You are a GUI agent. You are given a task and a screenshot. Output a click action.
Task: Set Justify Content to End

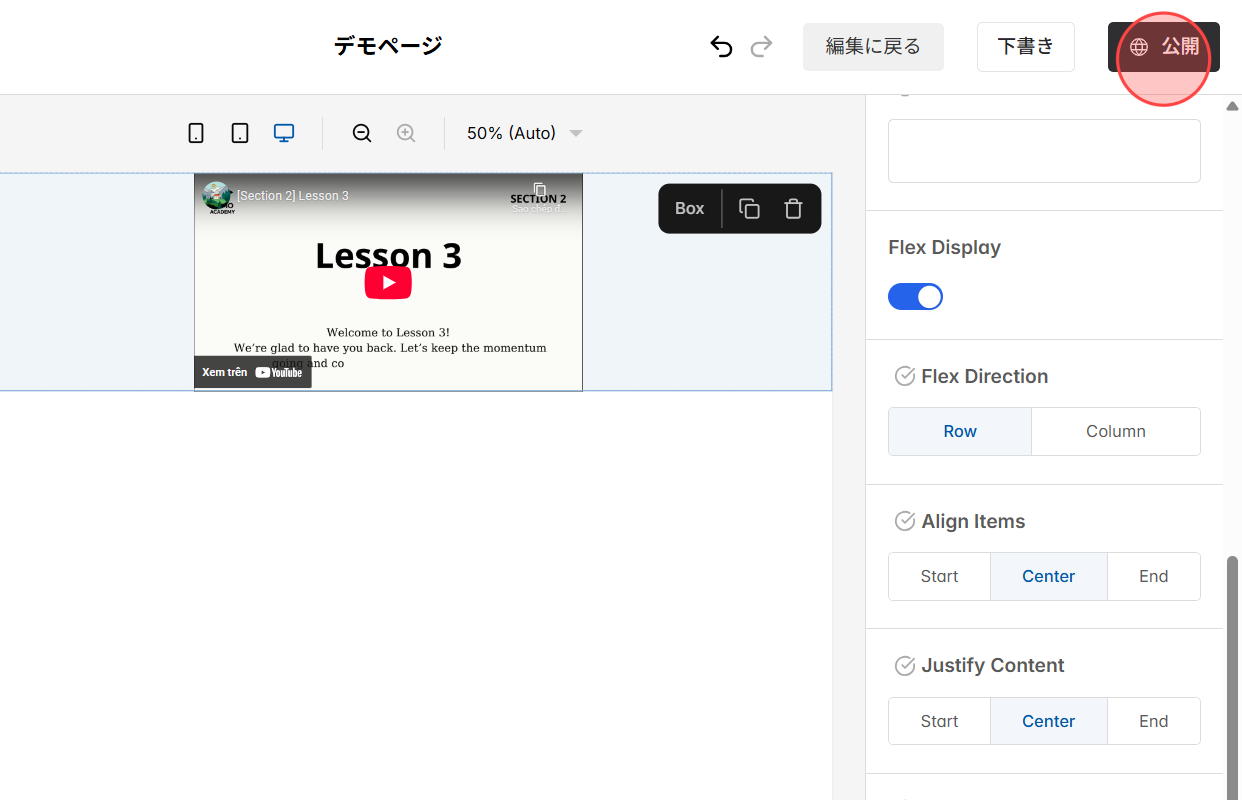pos(1154,720)
